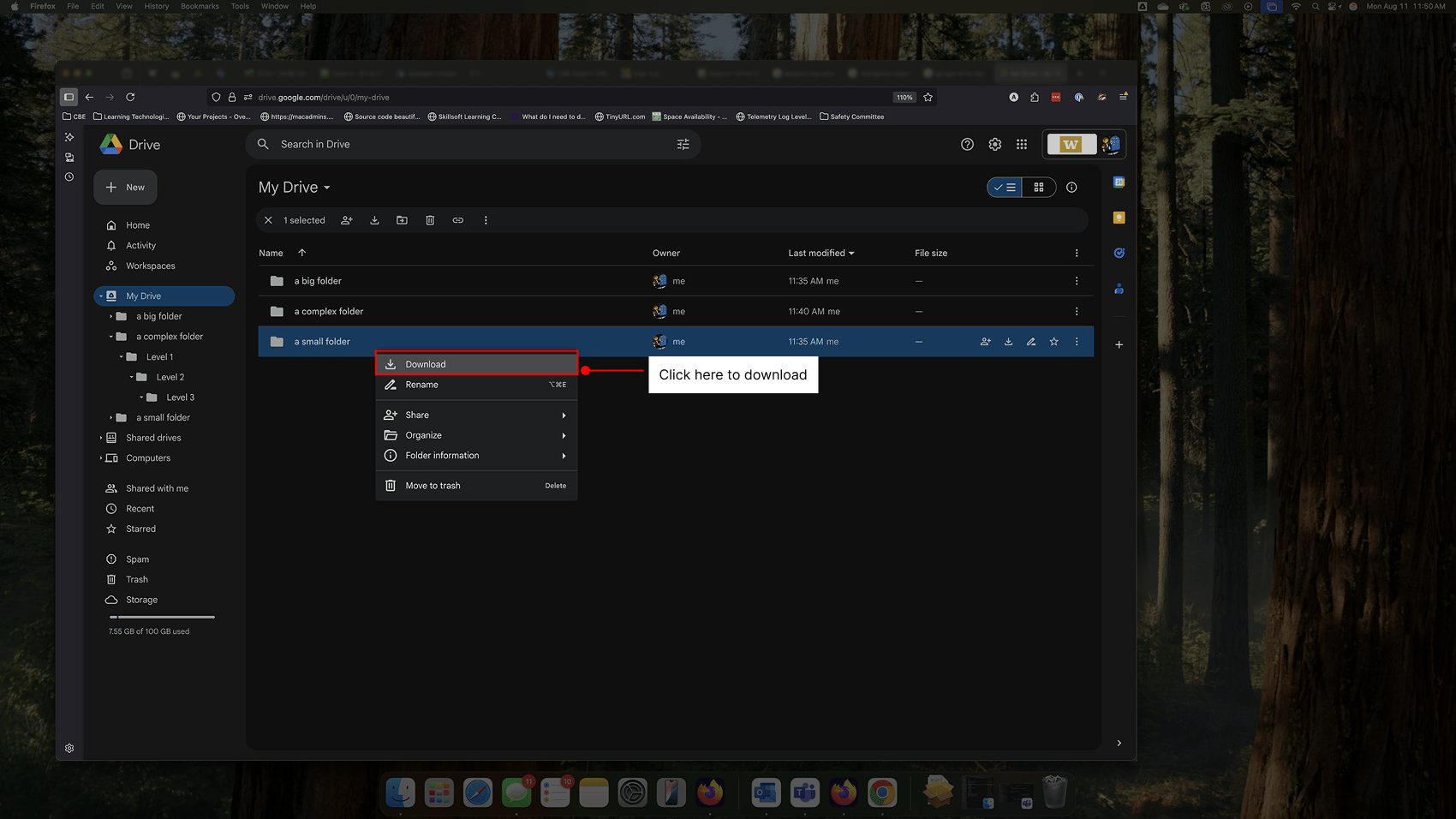Image resolution: width=1456 pixels, height=819 pixels.
Task: Open Google Calendar side panel icon
Action: click(1119, 181)
